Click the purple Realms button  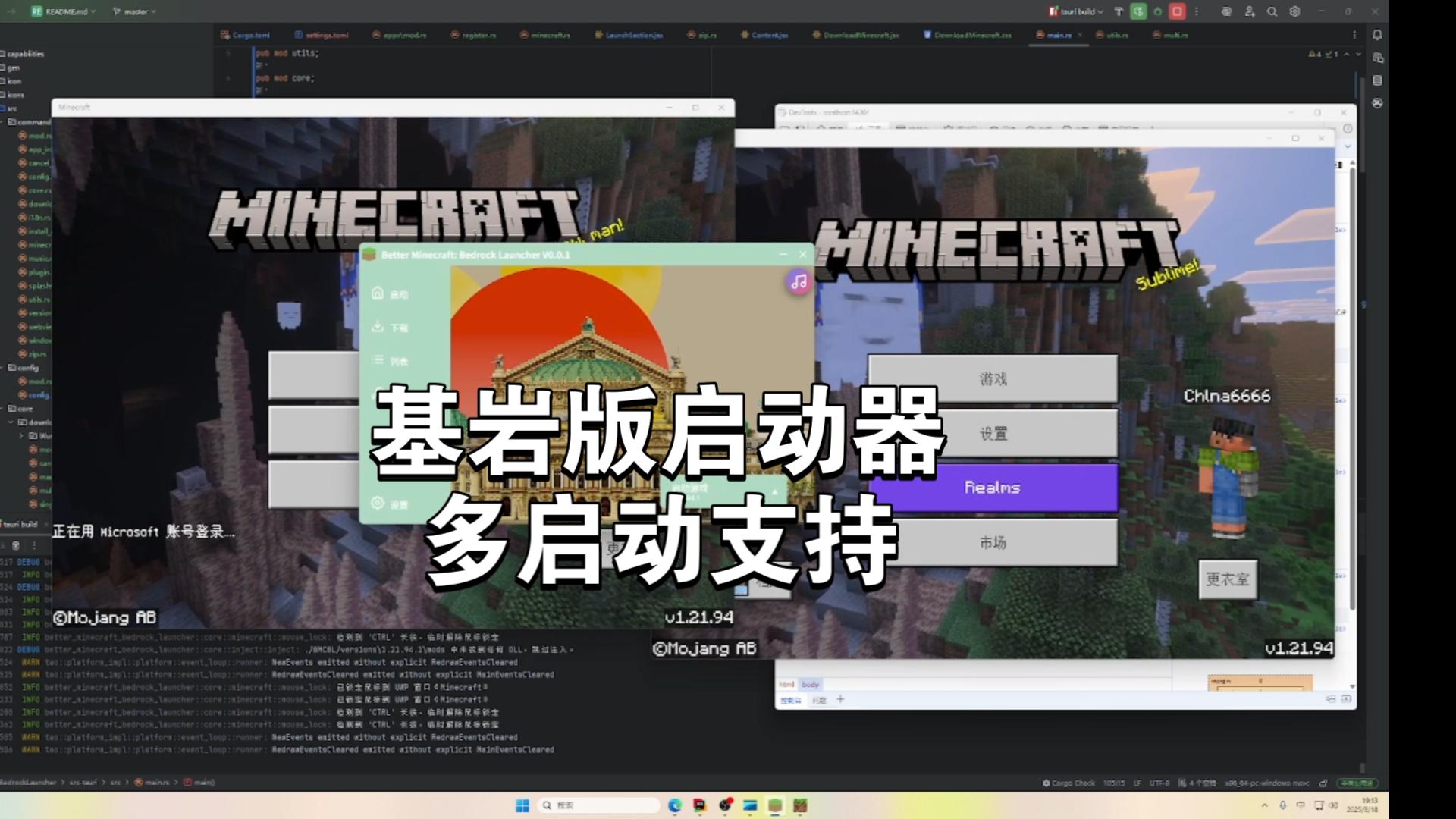pyautogui.click(x=993, y=488)
